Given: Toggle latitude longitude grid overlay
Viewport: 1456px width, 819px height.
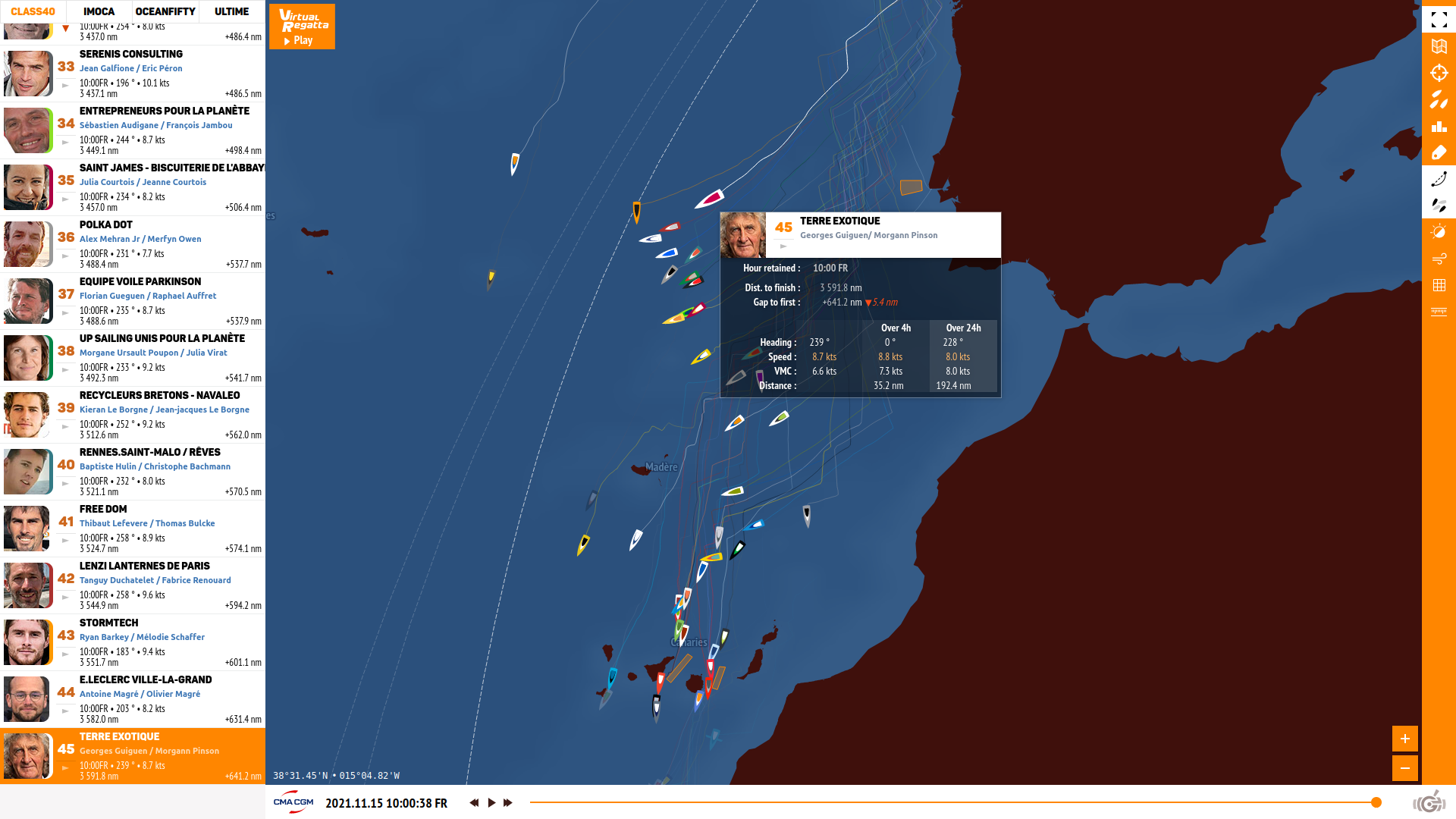Looking at the screenshot, I should click(1439, 285).
